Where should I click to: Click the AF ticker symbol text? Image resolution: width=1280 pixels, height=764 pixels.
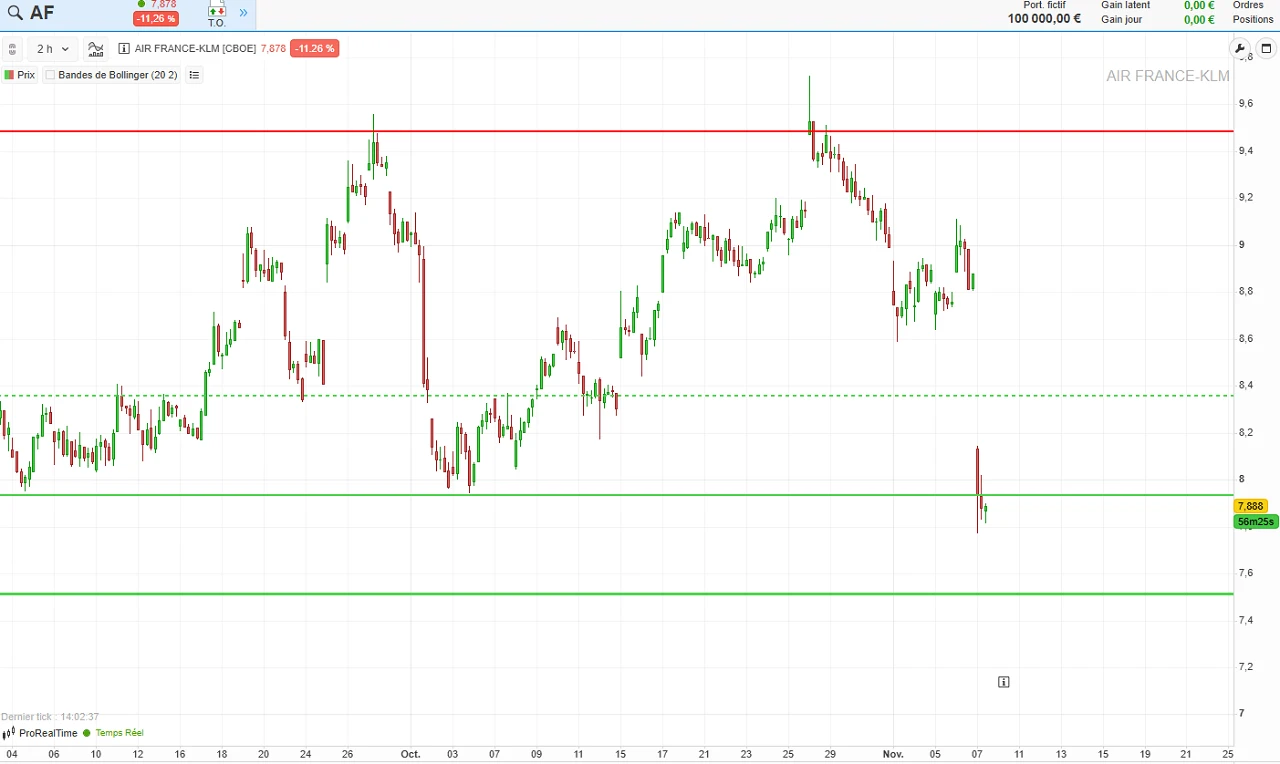pos(42,13)
